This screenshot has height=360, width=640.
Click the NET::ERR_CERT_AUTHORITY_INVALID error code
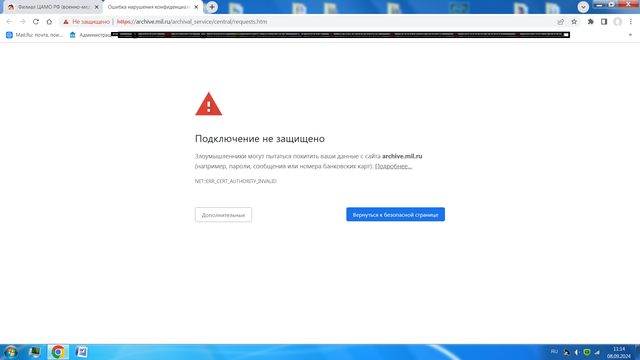pos(236,181)
